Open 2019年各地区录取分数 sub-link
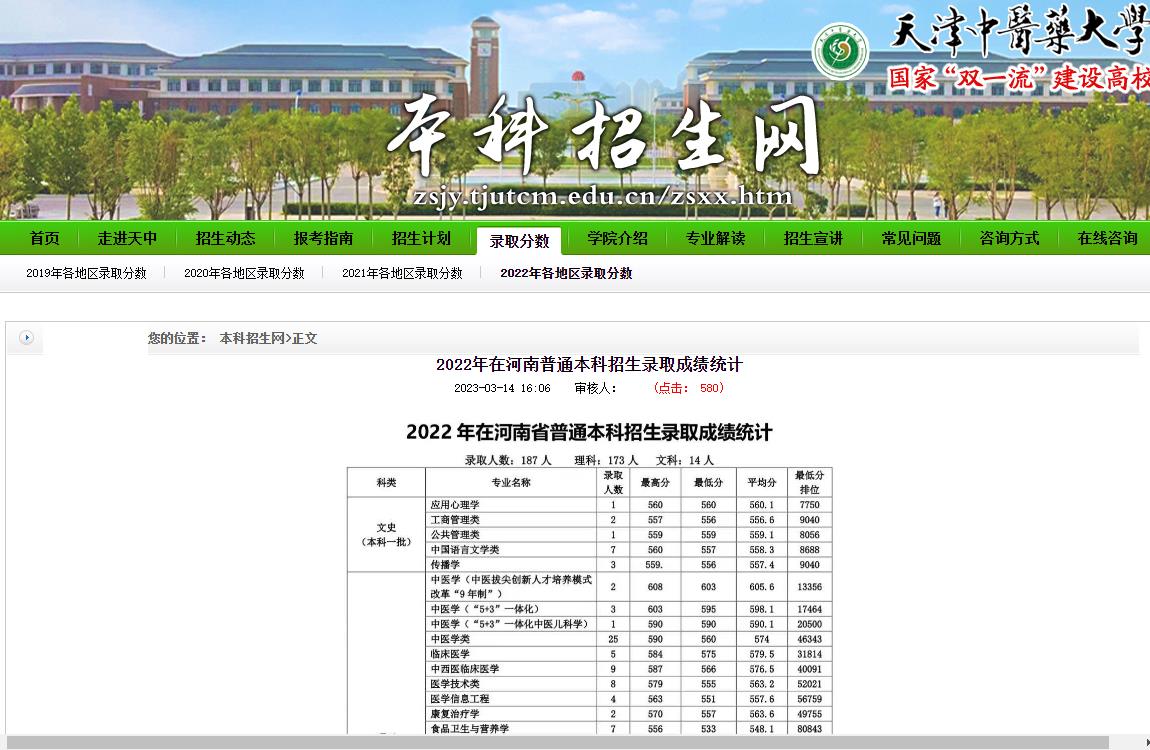 tap(87, 273)
